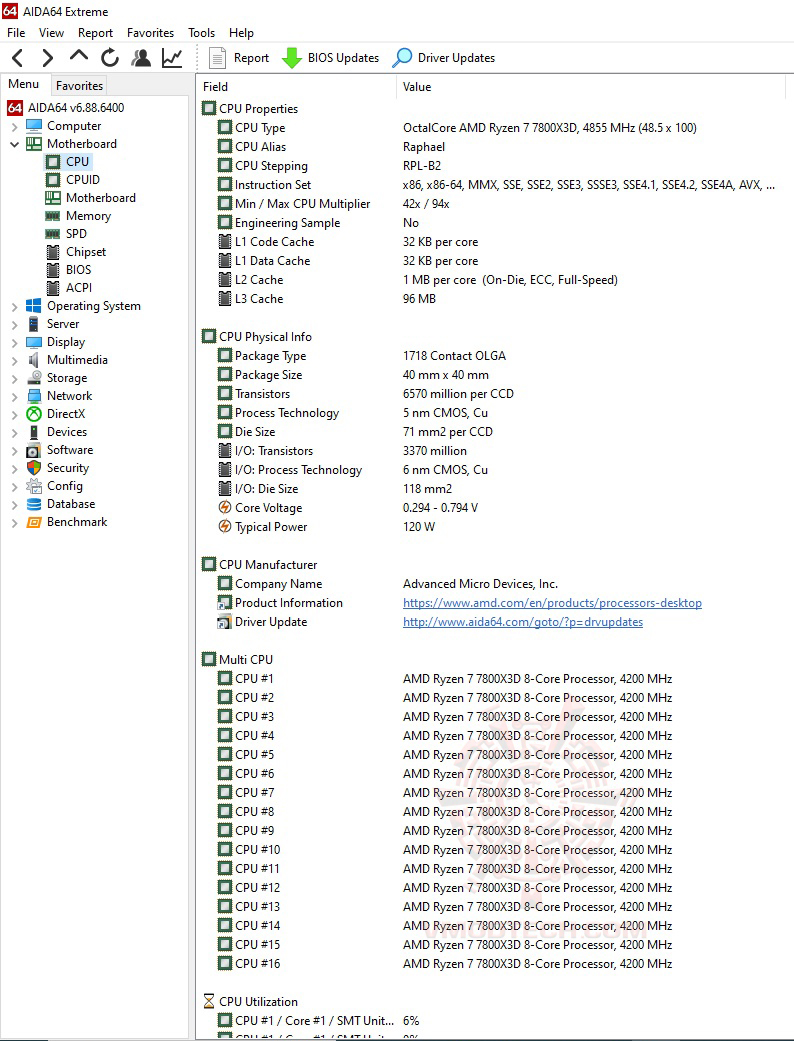Select the CPUID item in sidebar

click(72, 179)
